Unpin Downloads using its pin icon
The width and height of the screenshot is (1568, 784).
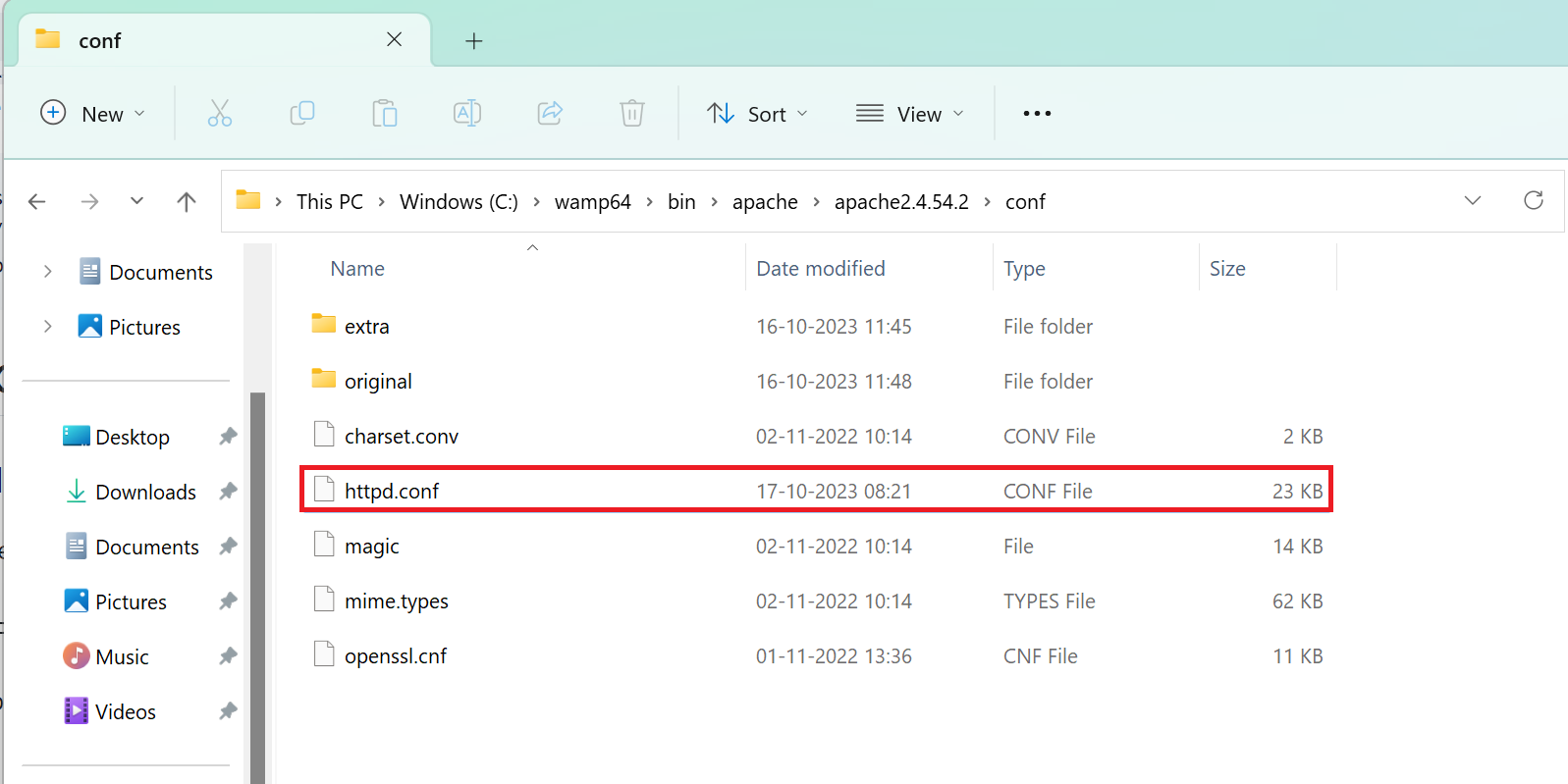click(228, 492)
